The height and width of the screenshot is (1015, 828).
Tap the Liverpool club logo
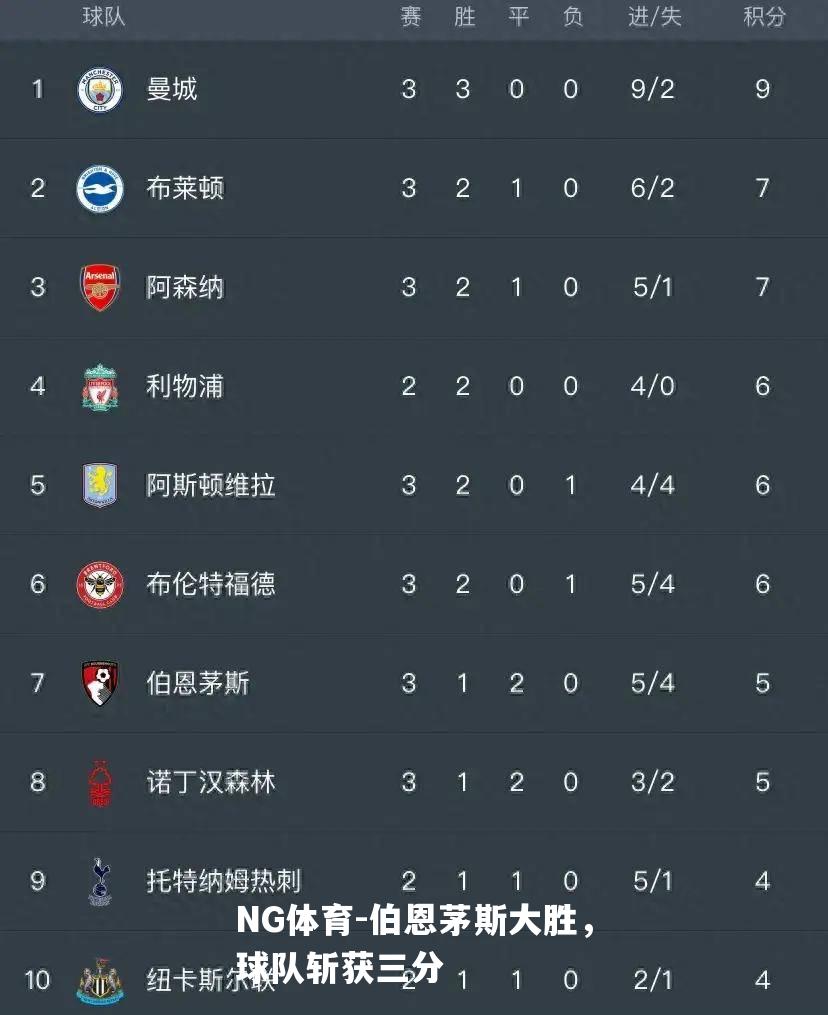pos(100,387)
